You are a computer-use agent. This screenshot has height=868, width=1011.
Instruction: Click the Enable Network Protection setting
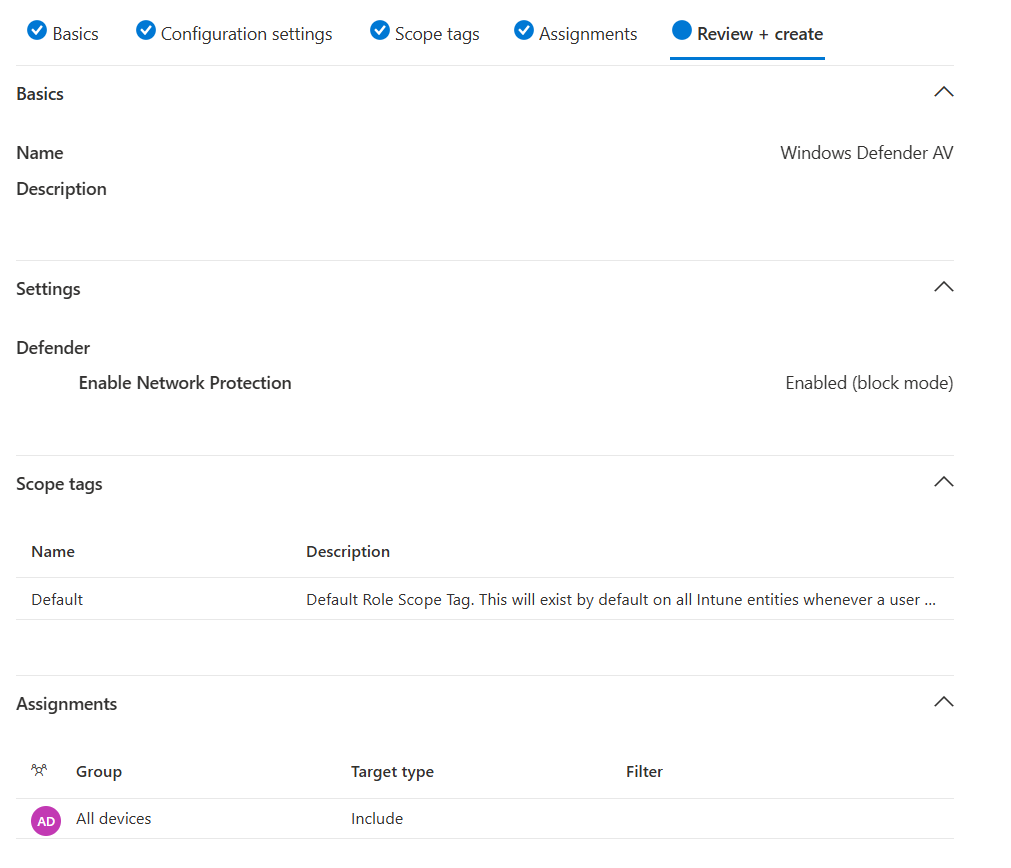(x=185, y=383)
